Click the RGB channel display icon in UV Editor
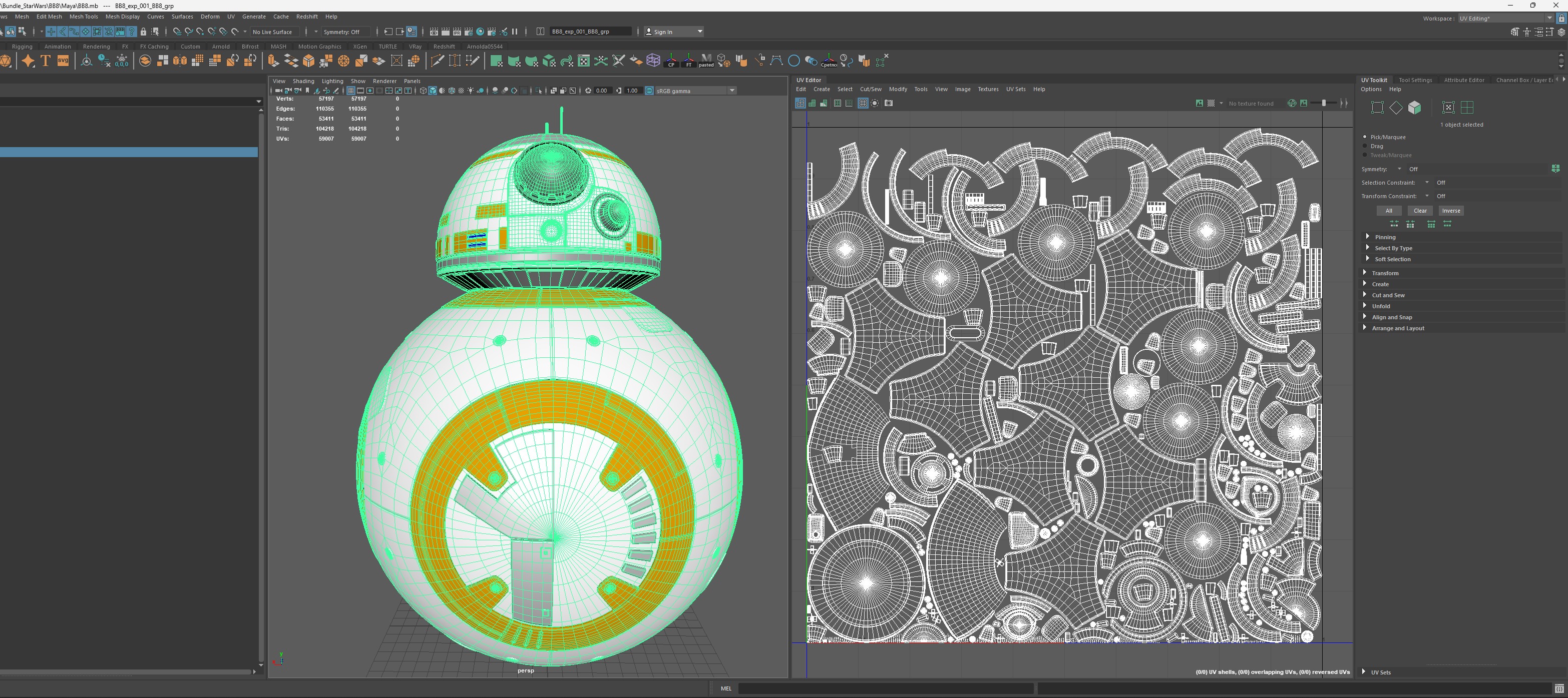Screen dimensions: 1568x698 (1291, 104)
